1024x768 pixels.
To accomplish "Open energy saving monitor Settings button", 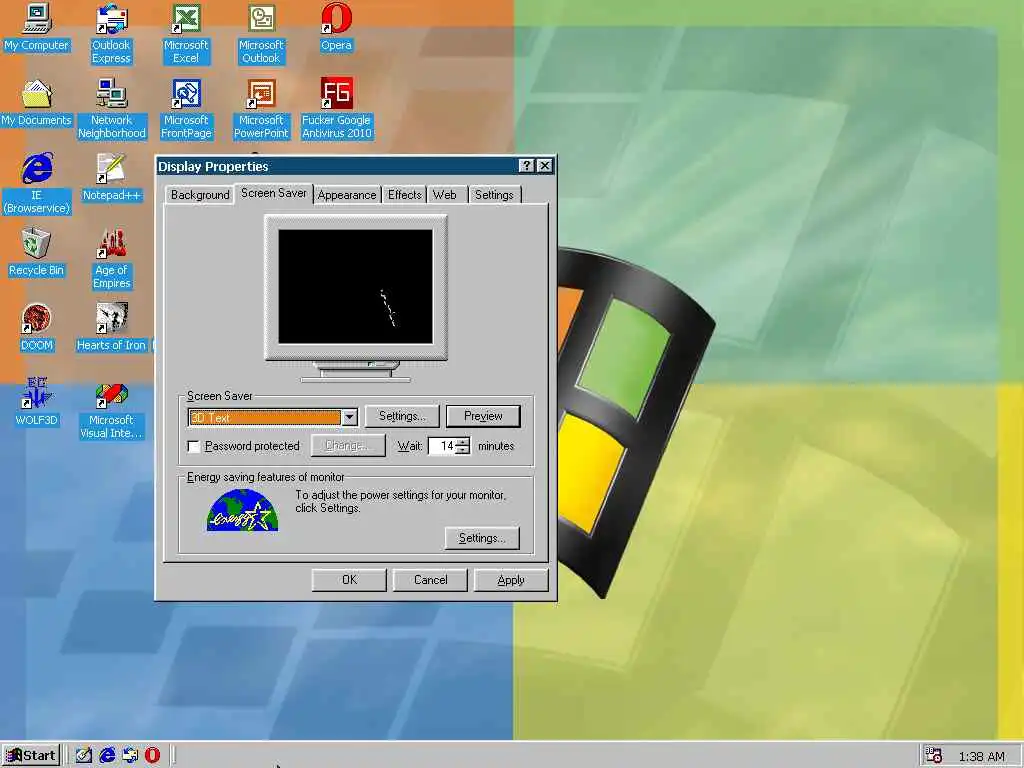I will coord(482,538).
